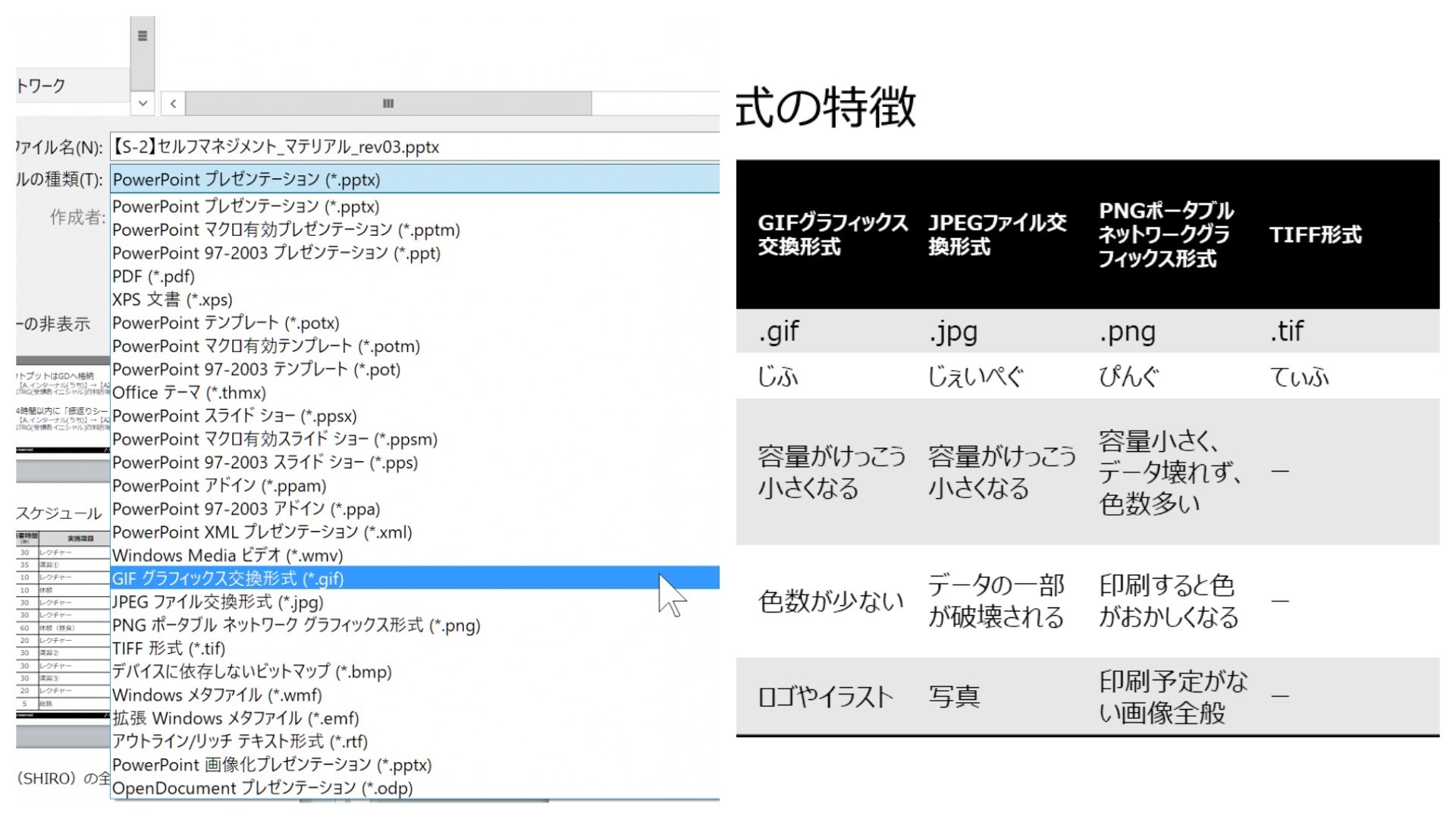The width and height of the screenshot is (1456, 819).
Task: Click the .png cell in table
Action: coord(1128,331)
